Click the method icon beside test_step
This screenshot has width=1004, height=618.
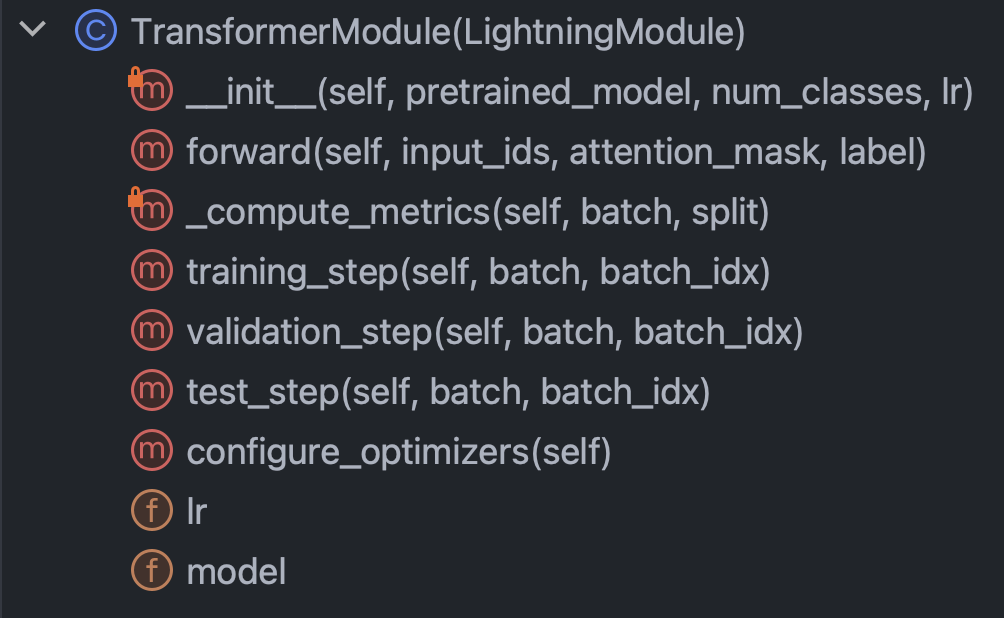(x=150, y=391)
